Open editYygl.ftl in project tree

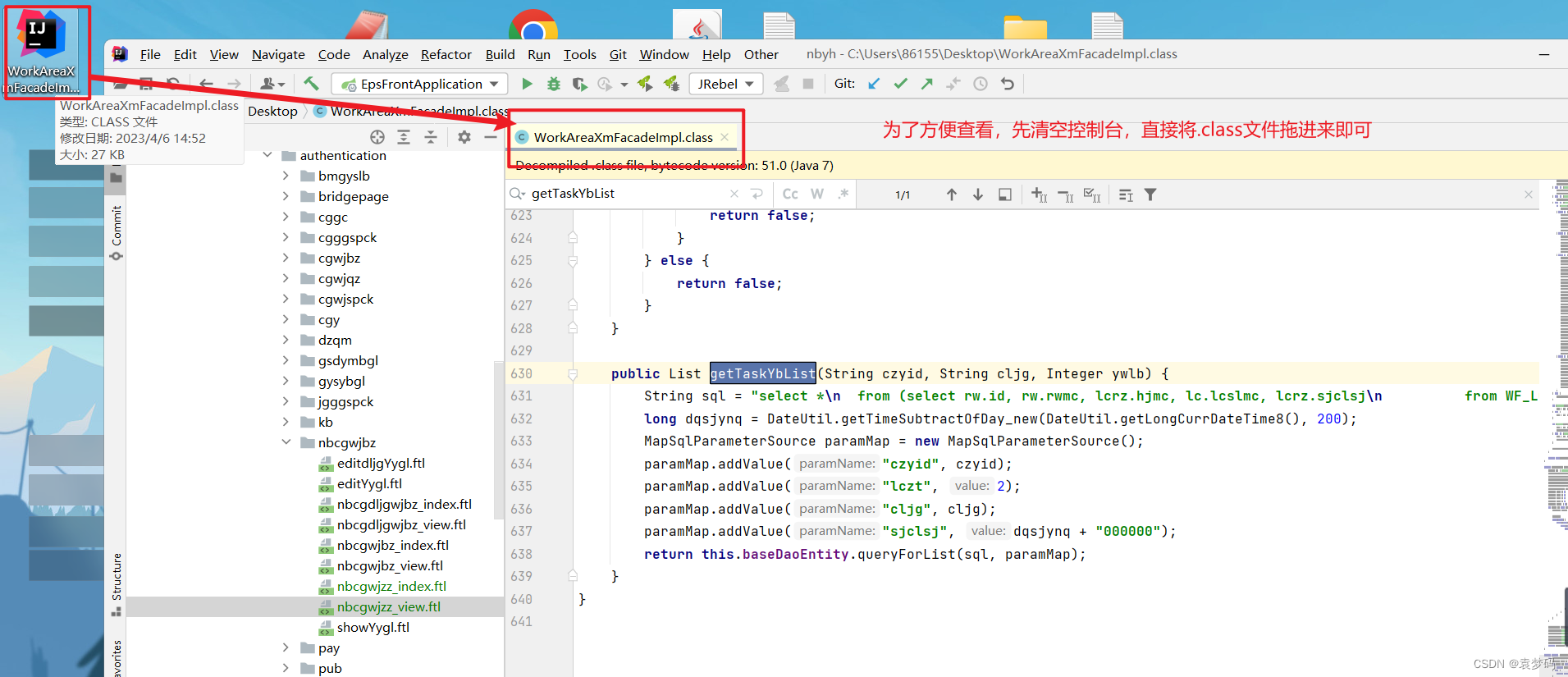[x=369, y=483]
